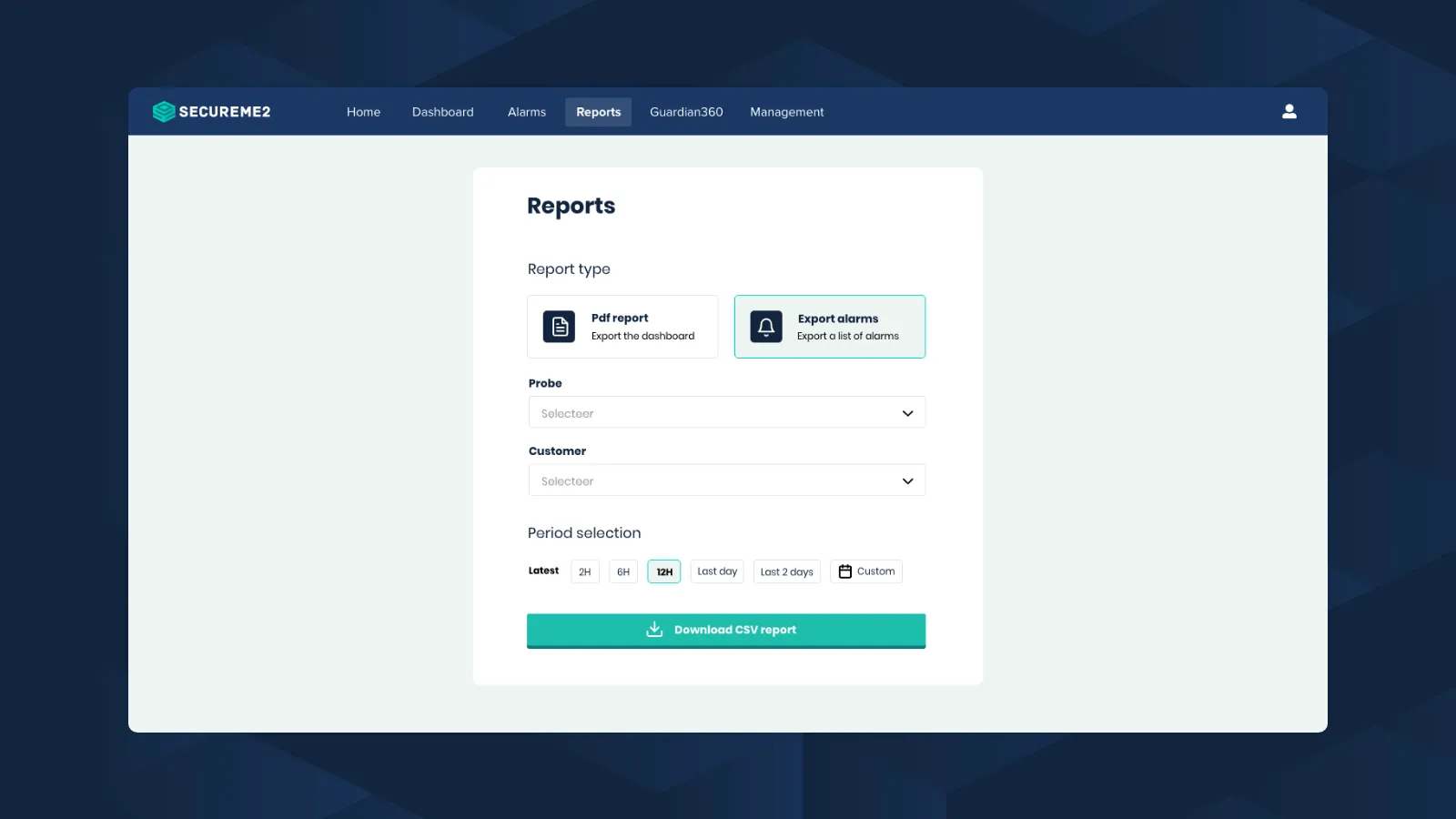
Task: Click the Latest label
Action: [543, 571]
